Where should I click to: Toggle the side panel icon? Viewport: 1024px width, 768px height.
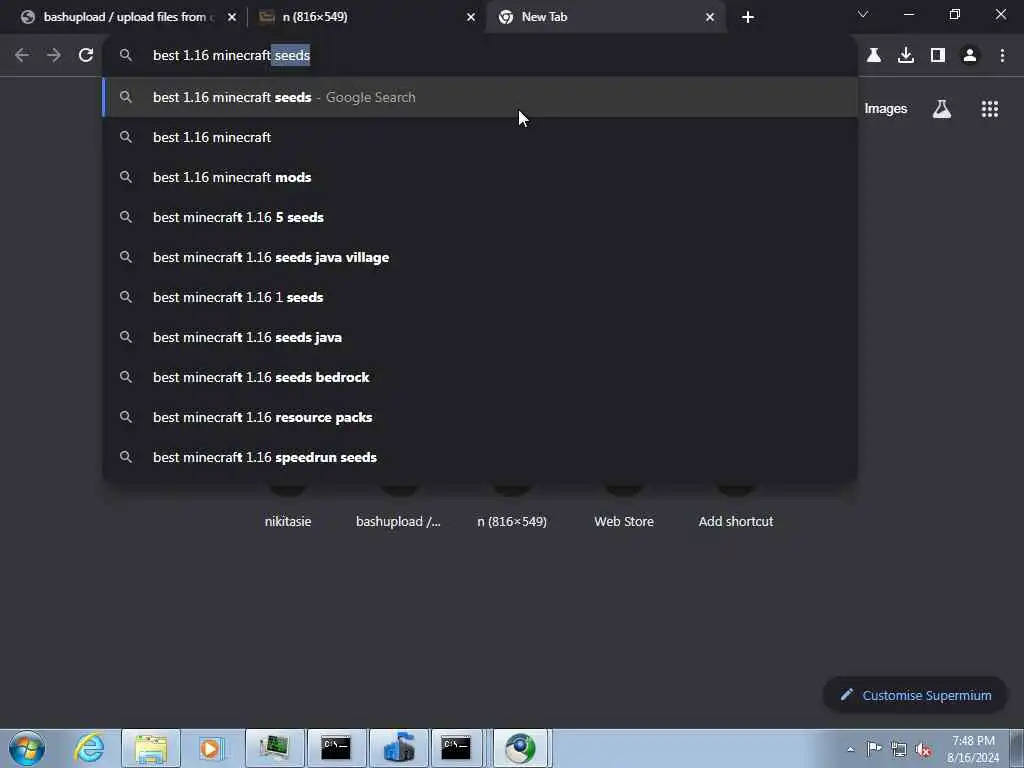click(x=938, y=56)
